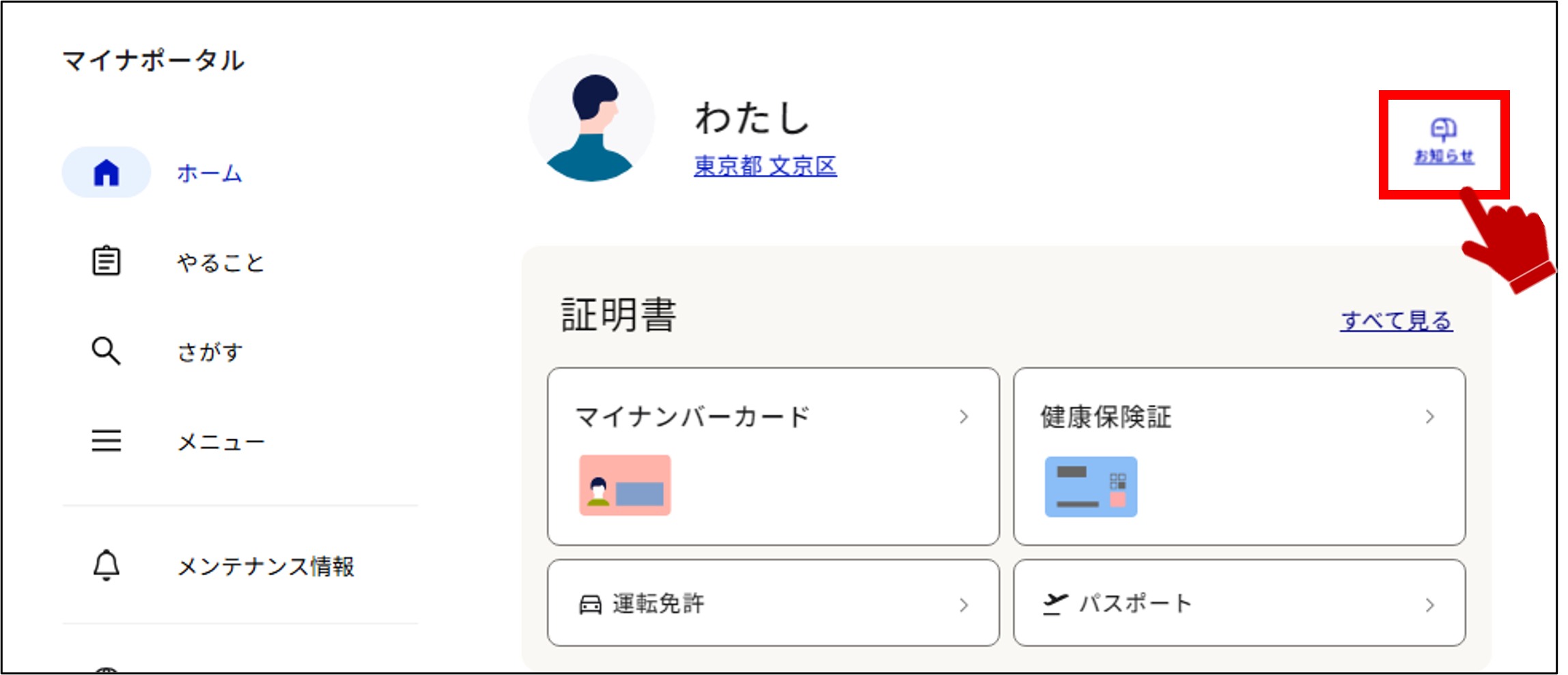Viewport: 1568px width, 675px height.
Task: Open the 東京都 文京区 link
Action: [x=766, y=166]
